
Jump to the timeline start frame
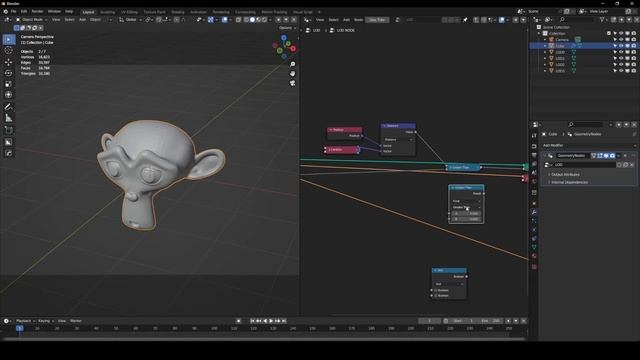click(x=252, y=321)
